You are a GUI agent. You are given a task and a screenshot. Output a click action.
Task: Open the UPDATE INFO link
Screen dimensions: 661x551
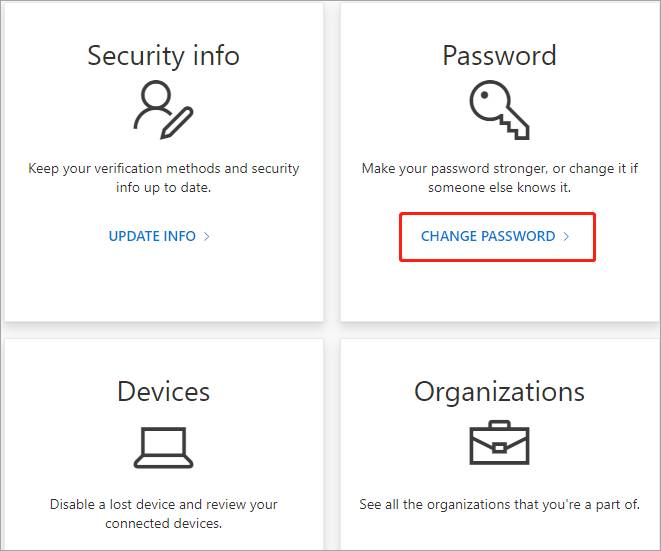tap(152, 236)
